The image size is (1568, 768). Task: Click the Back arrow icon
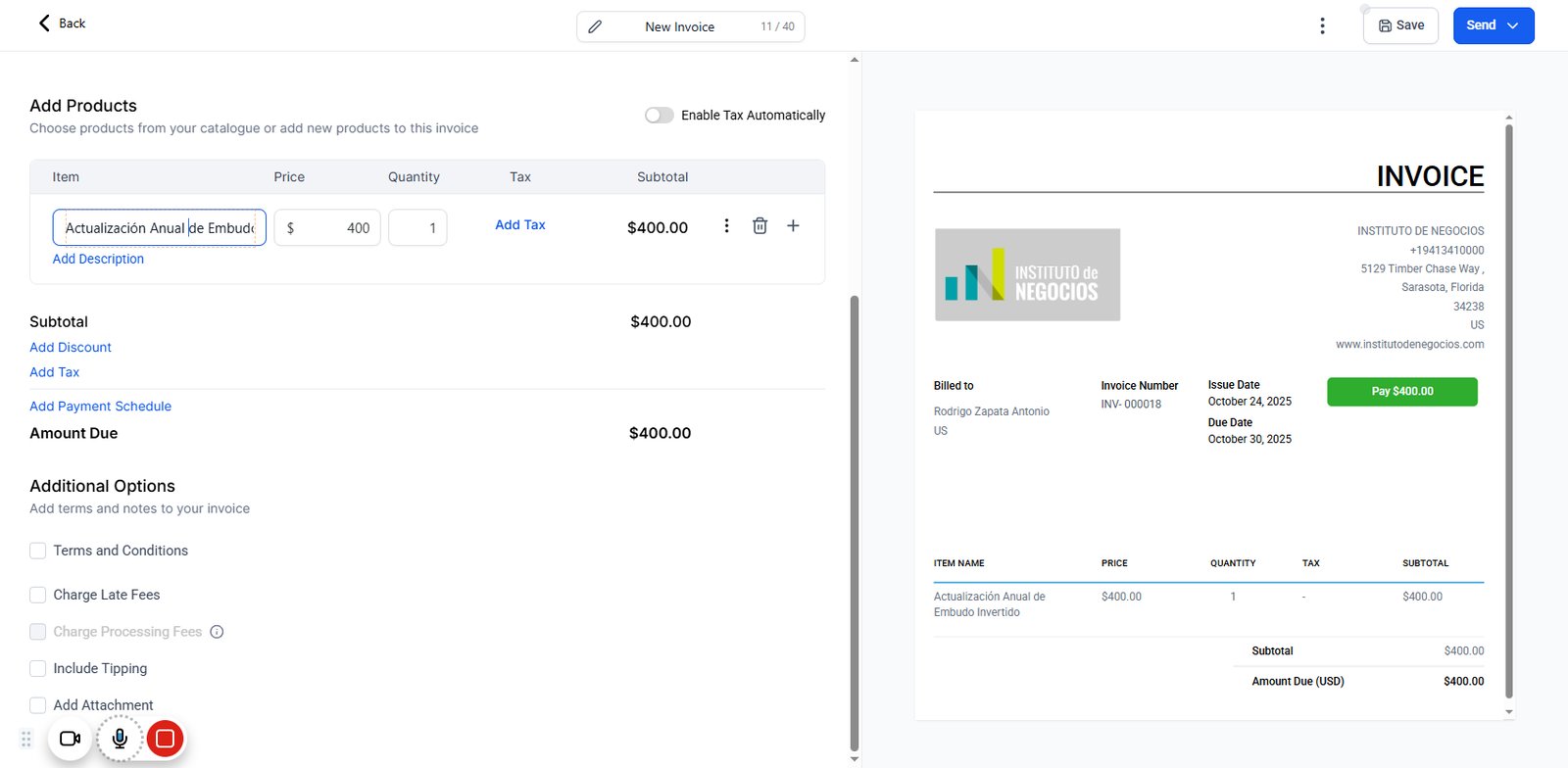pyautogui.click(x=44, y=23)
